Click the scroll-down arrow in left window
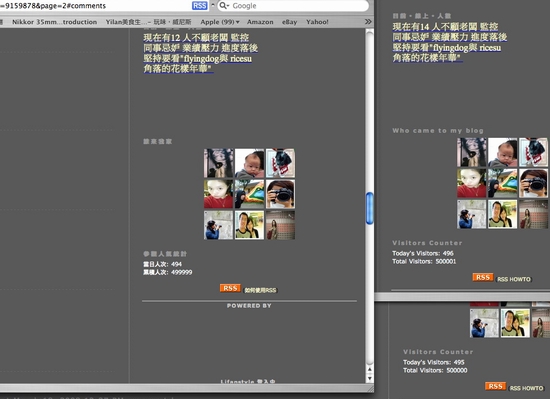This screenshot has width=550, height=399. (369, 378)
